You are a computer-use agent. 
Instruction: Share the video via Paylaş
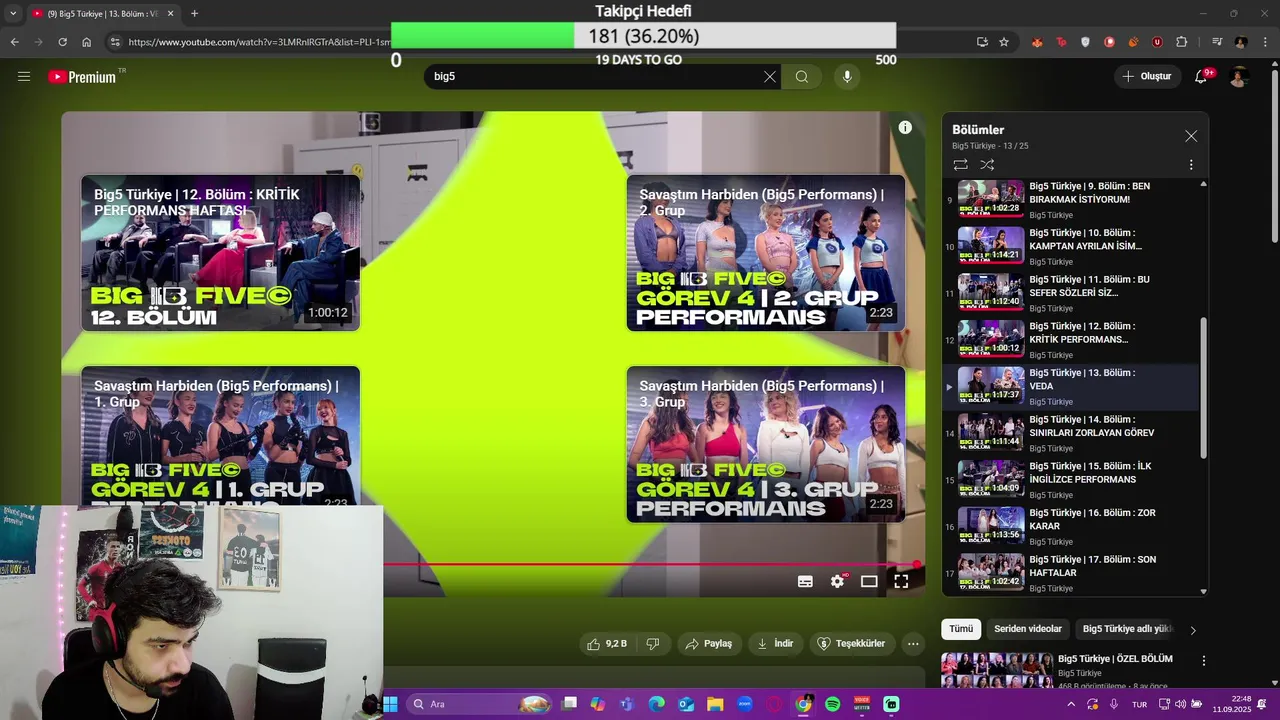point(708,644)
